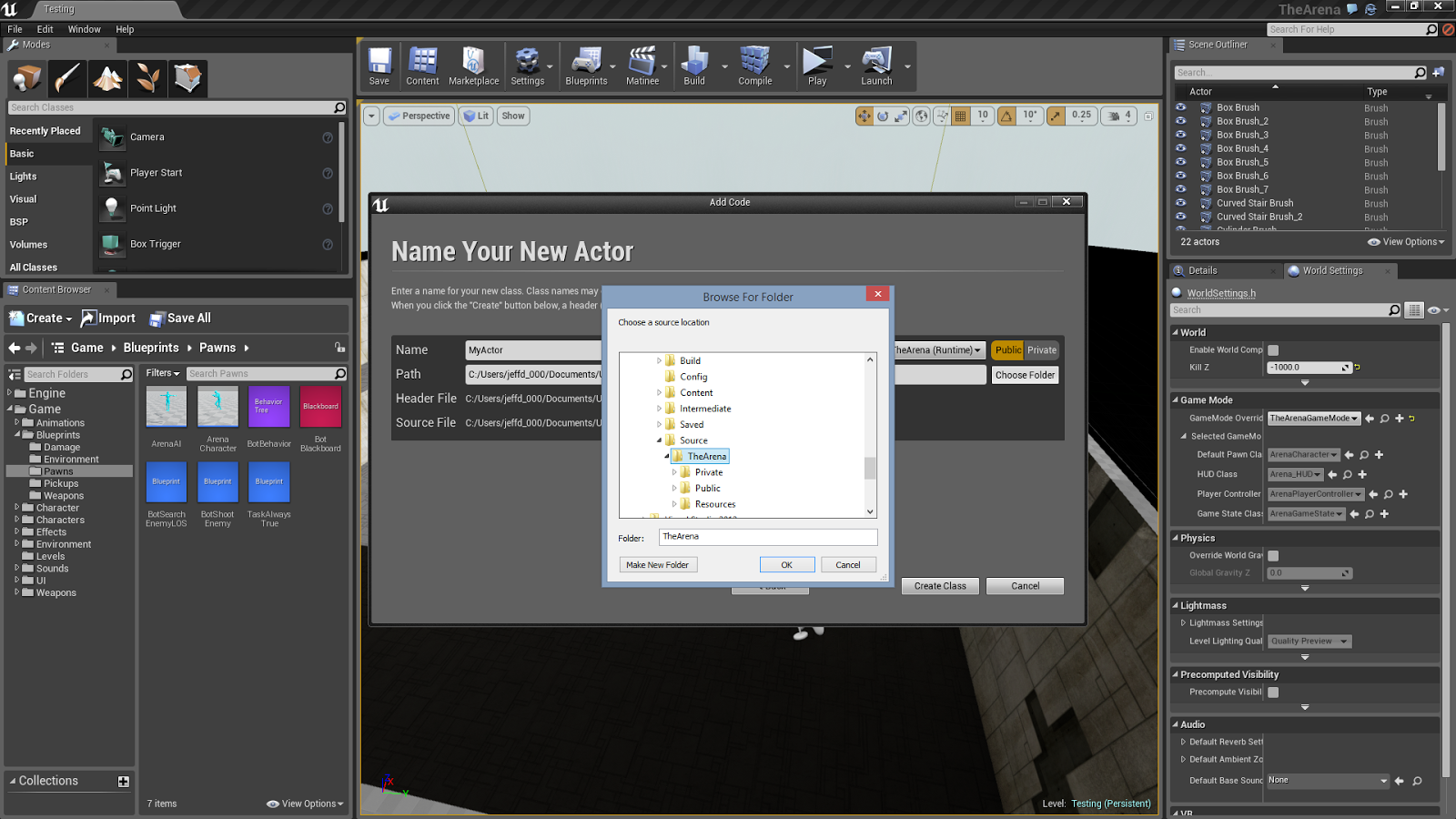Screen dimensions: 1456x819
Task: Go back in Content Browser history
Action: [x=14, y=348]
